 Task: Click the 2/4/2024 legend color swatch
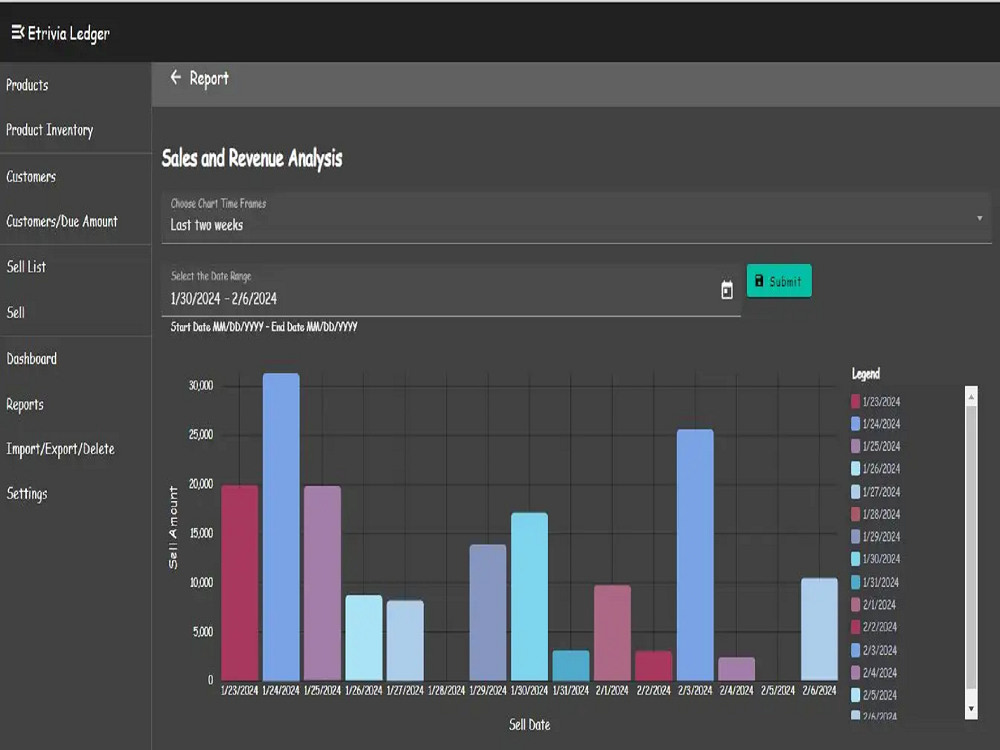[855, 673]
